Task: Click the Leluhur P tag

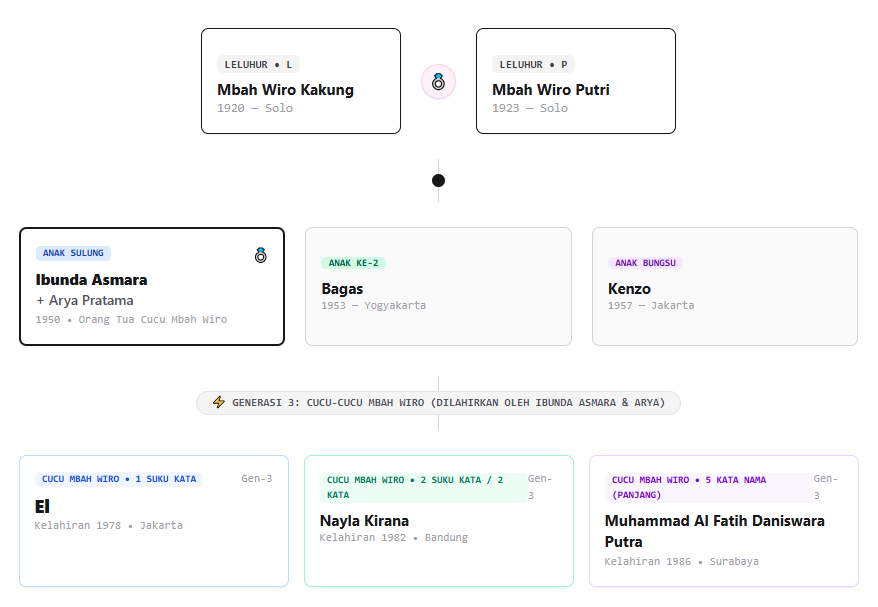Action: 533,64
